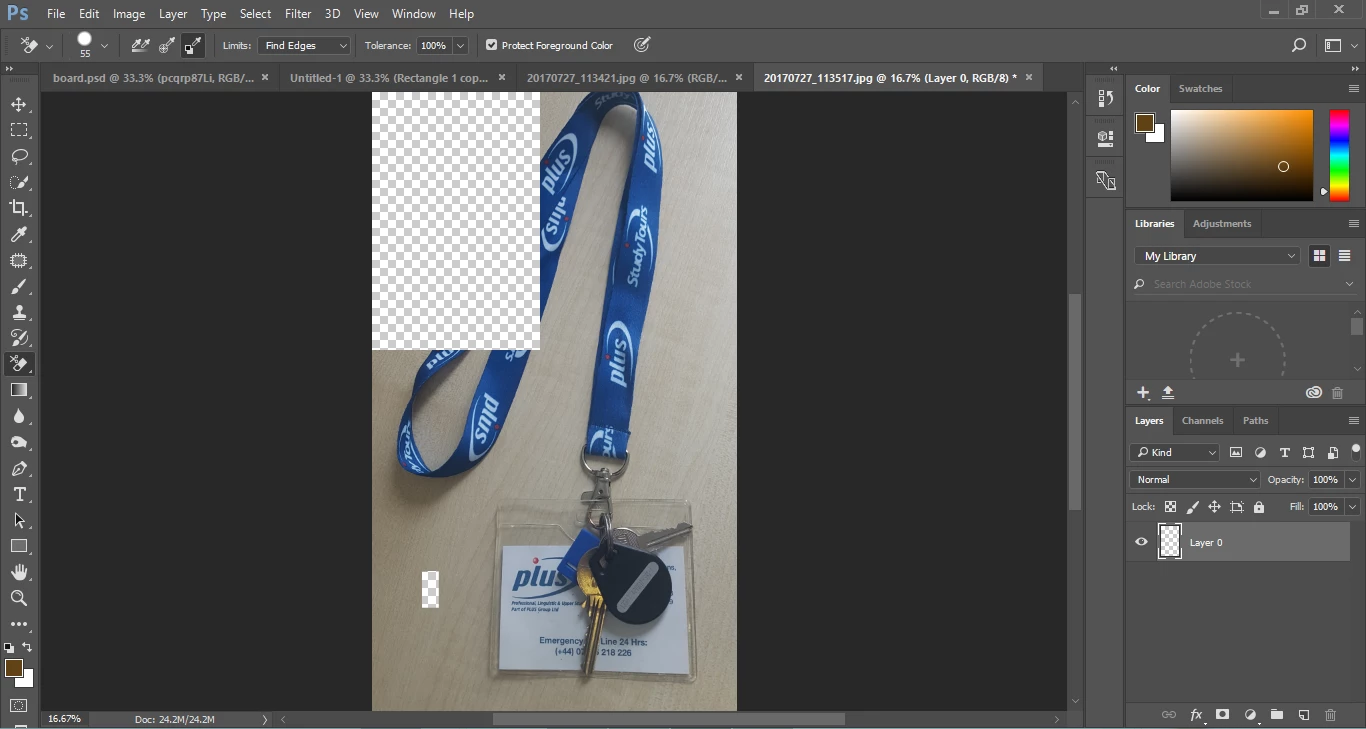
Task: Open the Opacity dropdown arrow
Action: [x=1352, y=480]
